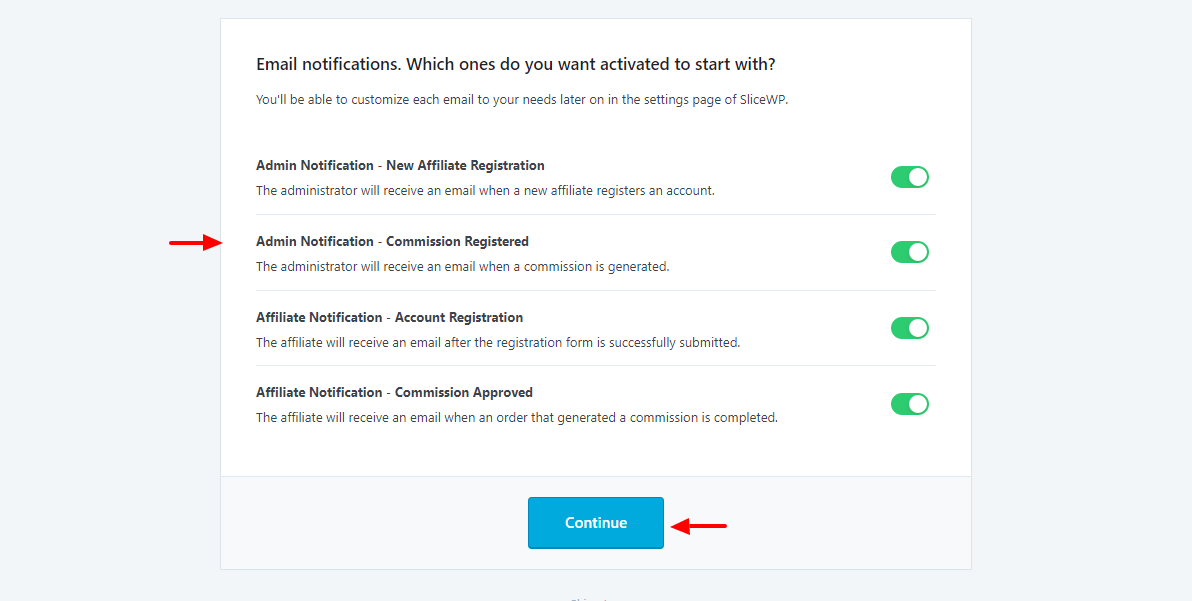This screenshot has width=1192, height=601.
Task: Click the description about the registration form submitted
Action: [x=498, y=342]
